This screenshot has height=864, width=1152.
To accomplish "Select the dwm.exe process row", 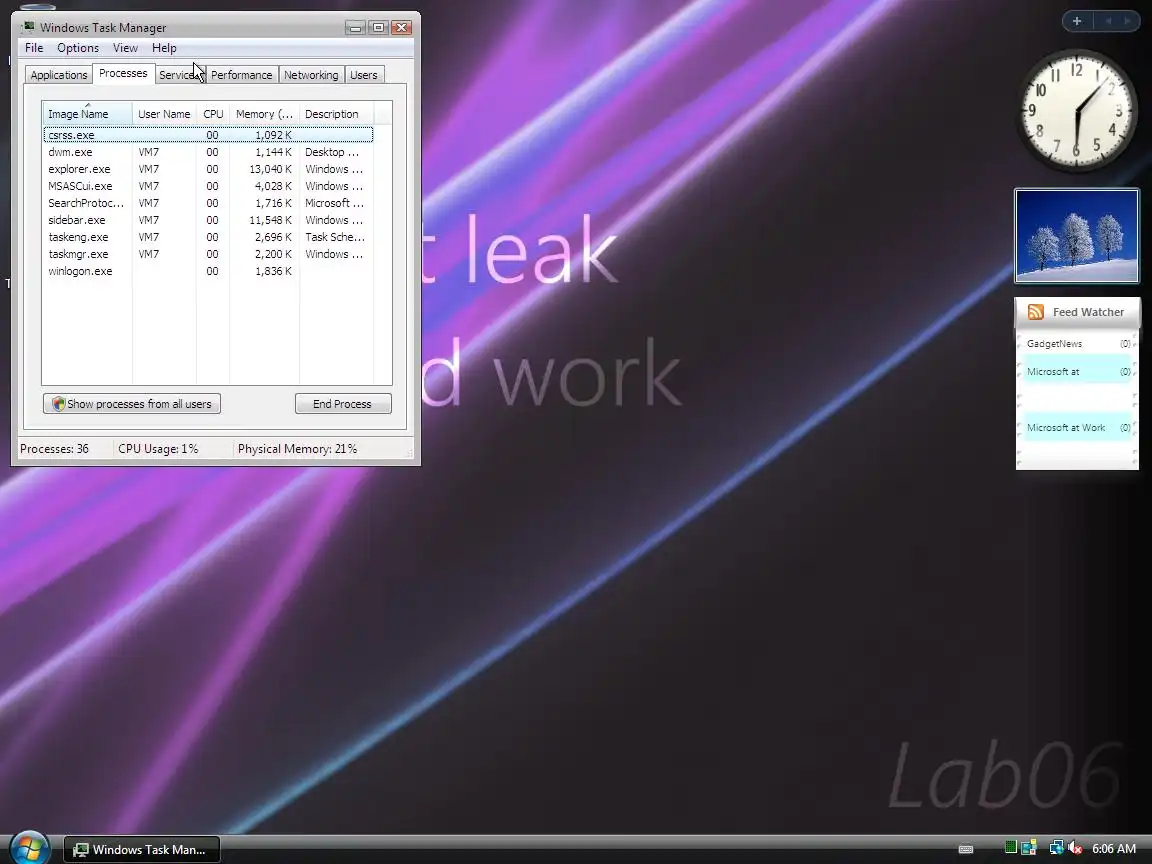I will [209, 152].
